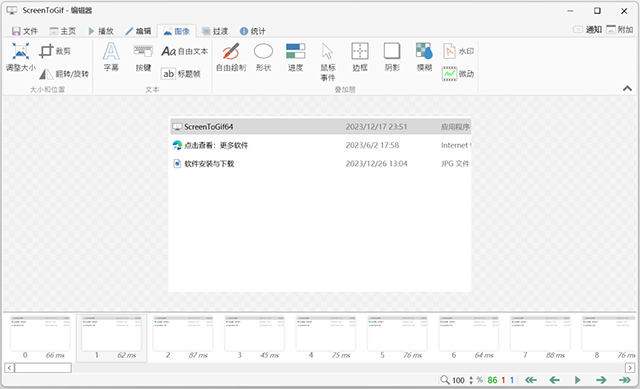This screenshot has width=640, height=389.
Task: Select frame 7 thumbnail
Action: coord(540,338)
